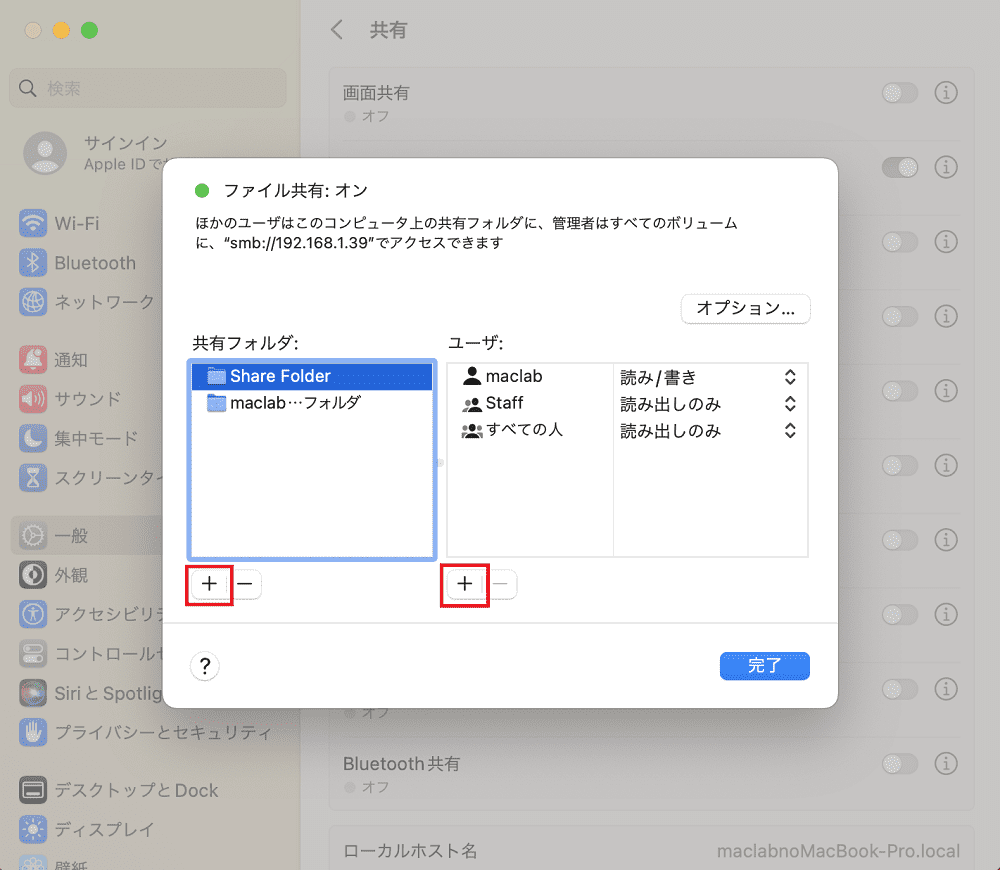Click info icon for Bluetooth共有

click(946, 763)
